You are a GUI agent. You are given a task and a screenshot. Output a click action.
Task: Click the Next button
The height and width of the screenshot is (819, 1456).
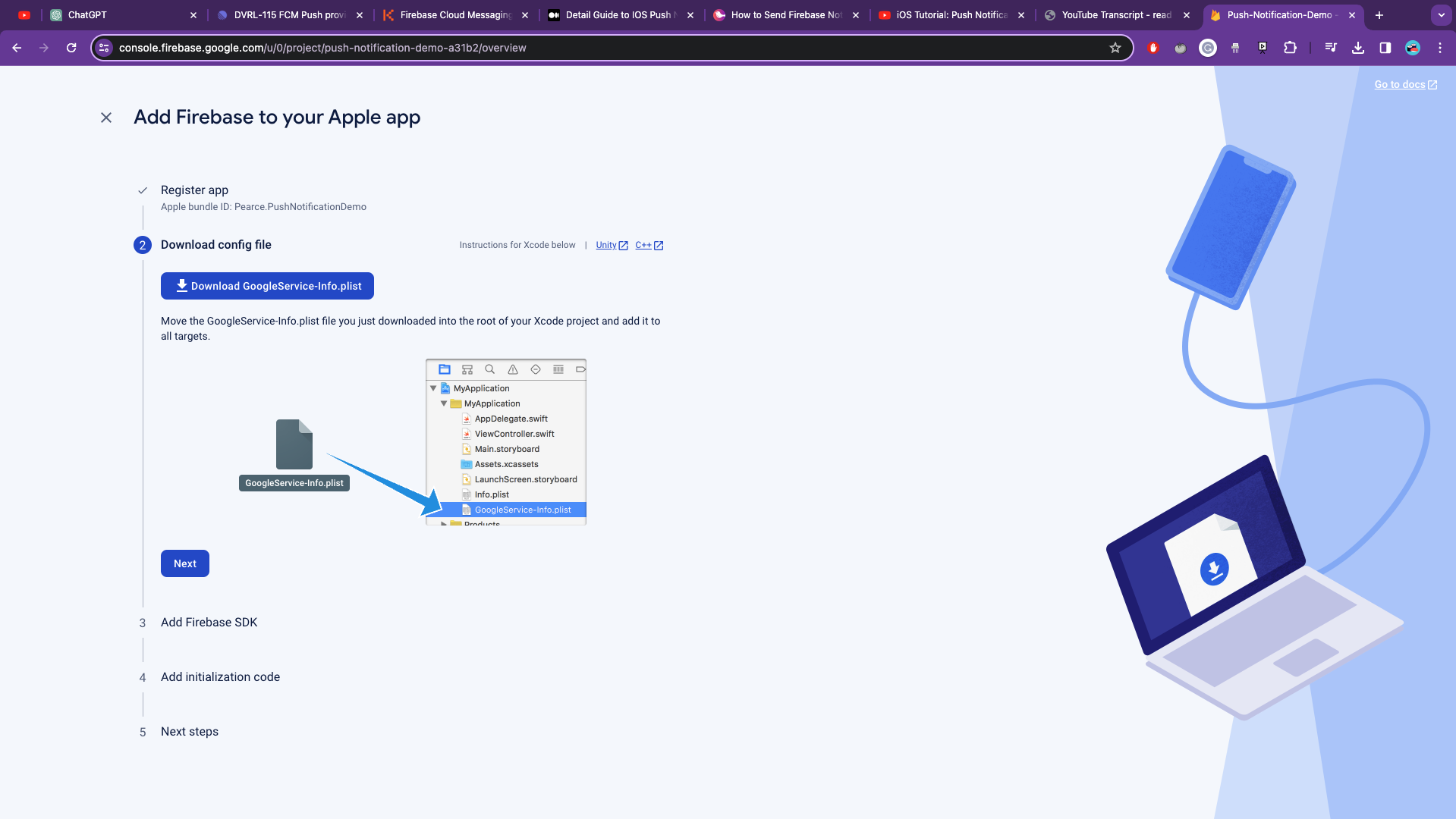(185, 563)
